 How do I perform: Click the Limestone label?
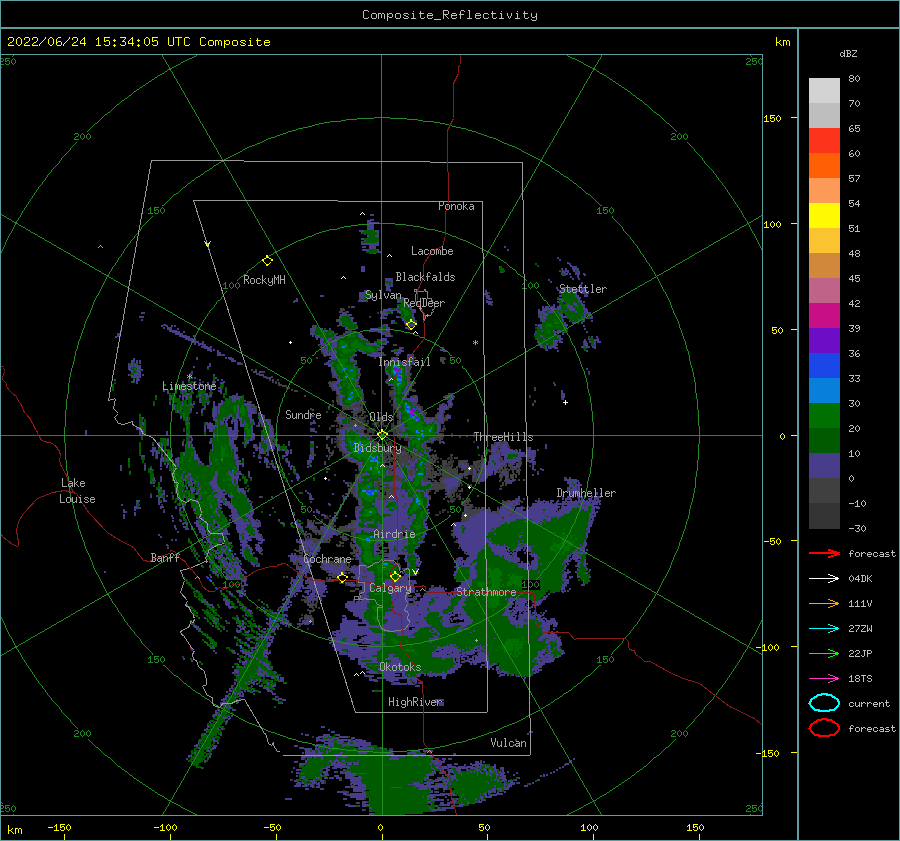click(x=189, y=386)
